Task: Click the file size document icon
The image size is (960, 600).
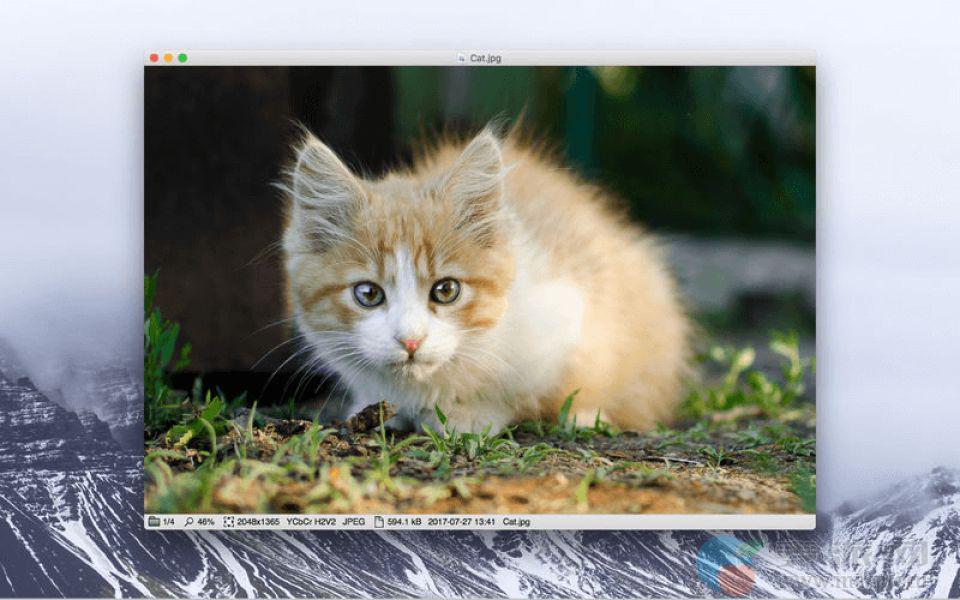Action: point(379,522)
